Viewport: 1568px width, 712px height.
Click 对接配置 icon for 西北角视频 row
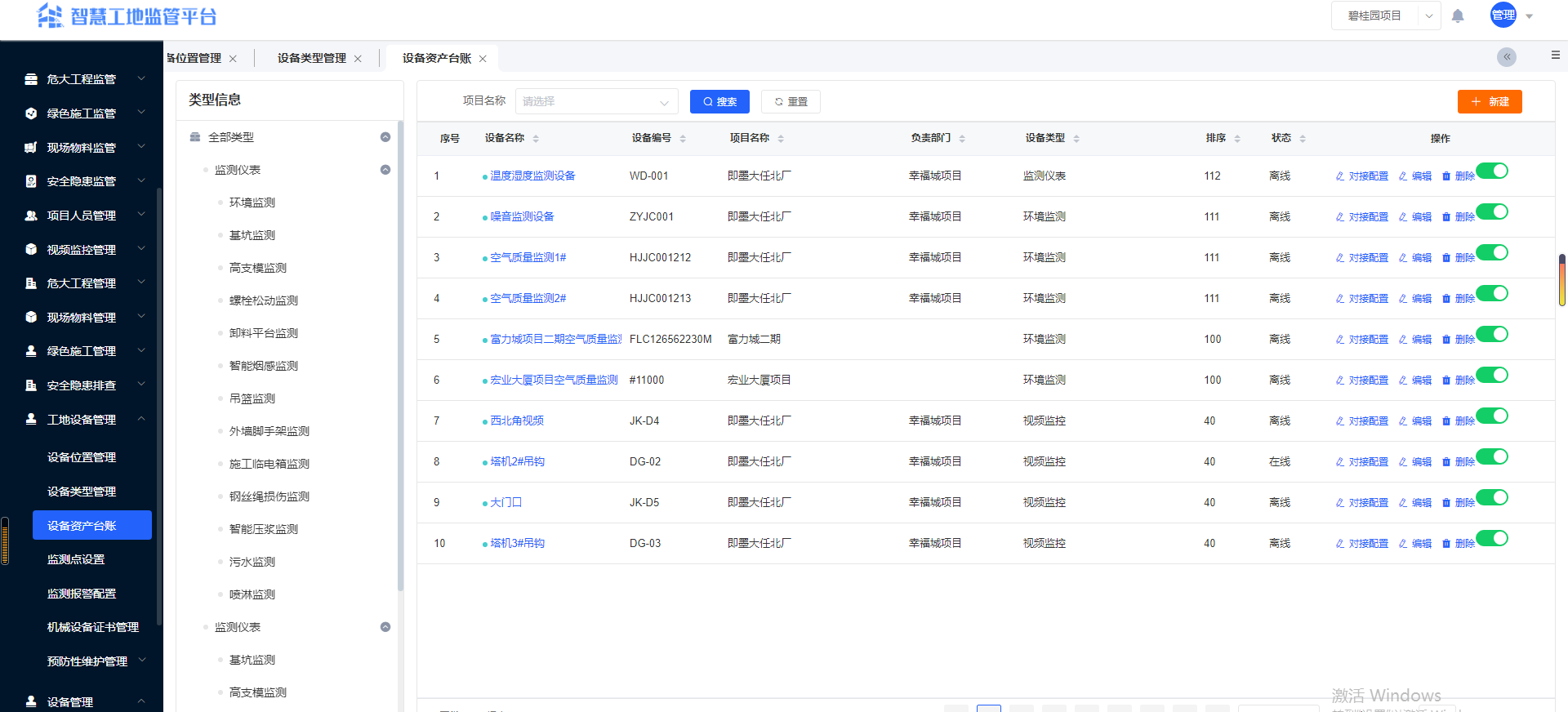click(1340, 421)
